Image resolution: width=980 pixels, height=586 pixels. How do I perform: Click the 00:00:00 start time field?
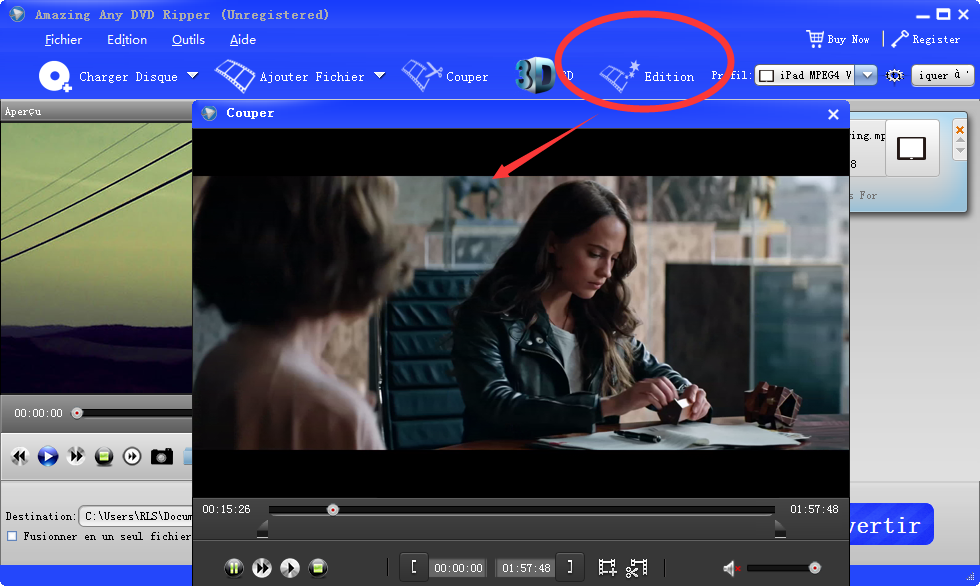[x=459, y=568]
